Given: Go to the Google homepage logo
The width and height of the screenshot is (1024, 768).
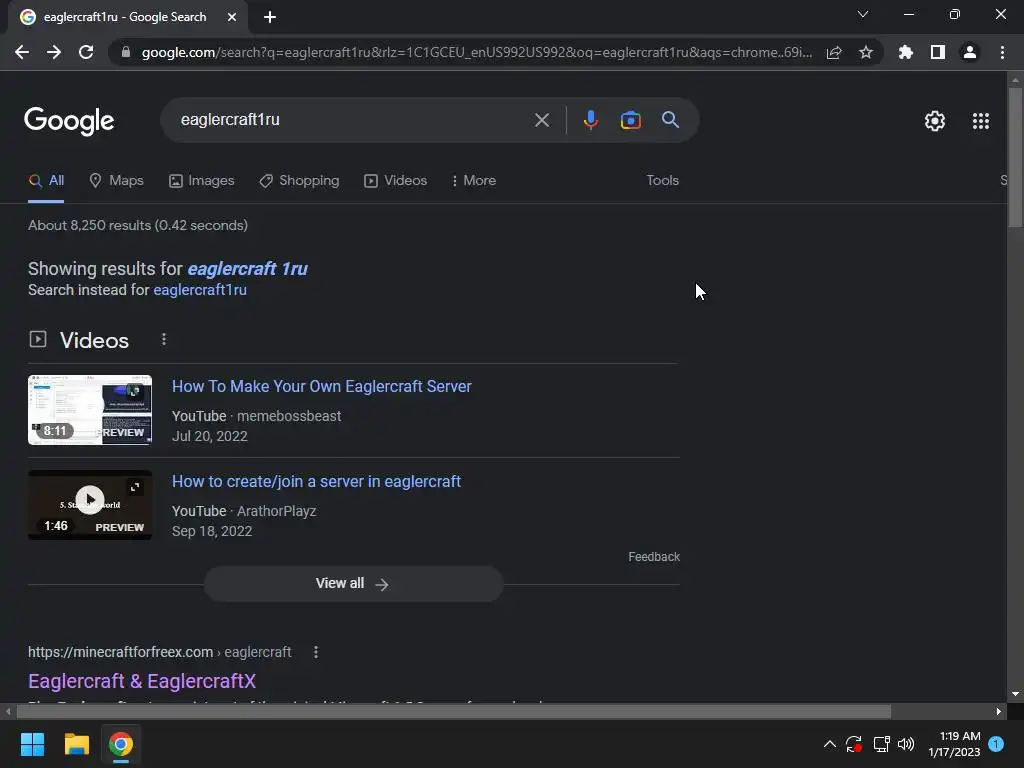Looking at the screenshot, I should tap(69, 121).
